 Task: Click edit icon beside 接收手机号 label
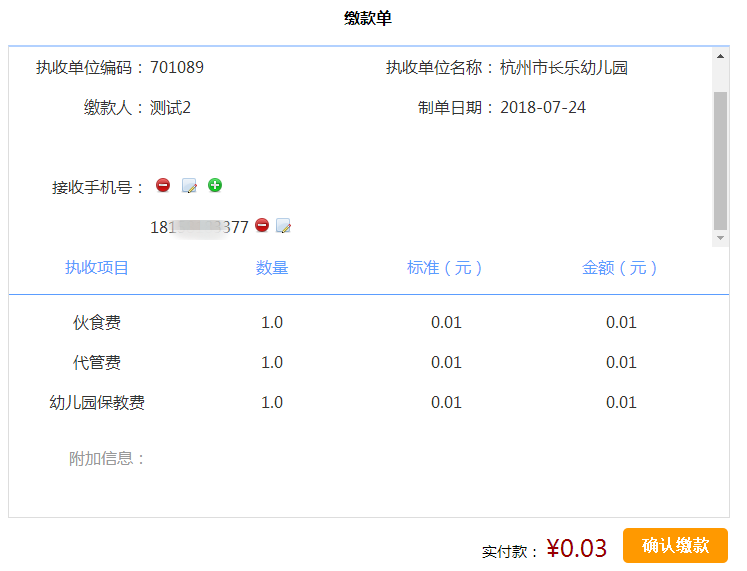coord(189,186)
